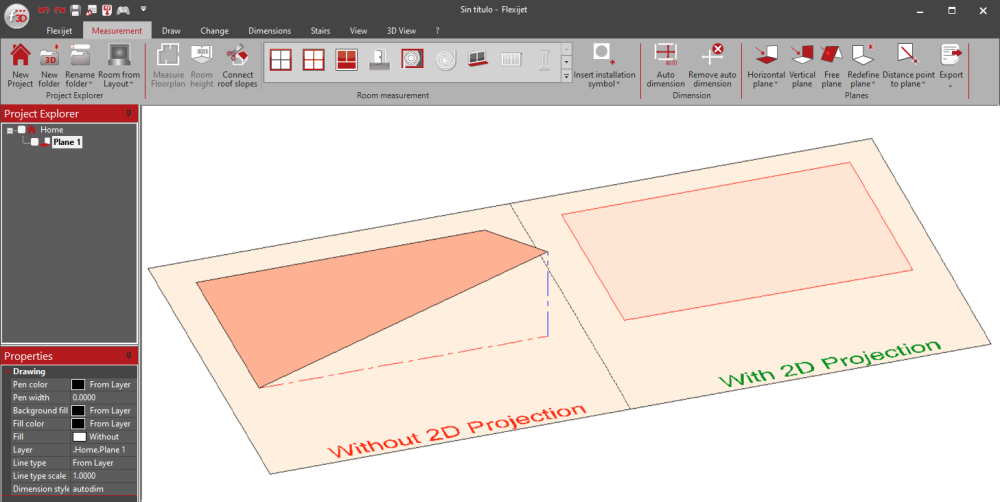This screenshot has width=1000, height=502.
Task: Select the Home item in Project Explorer
Action: tap(52, 129)
